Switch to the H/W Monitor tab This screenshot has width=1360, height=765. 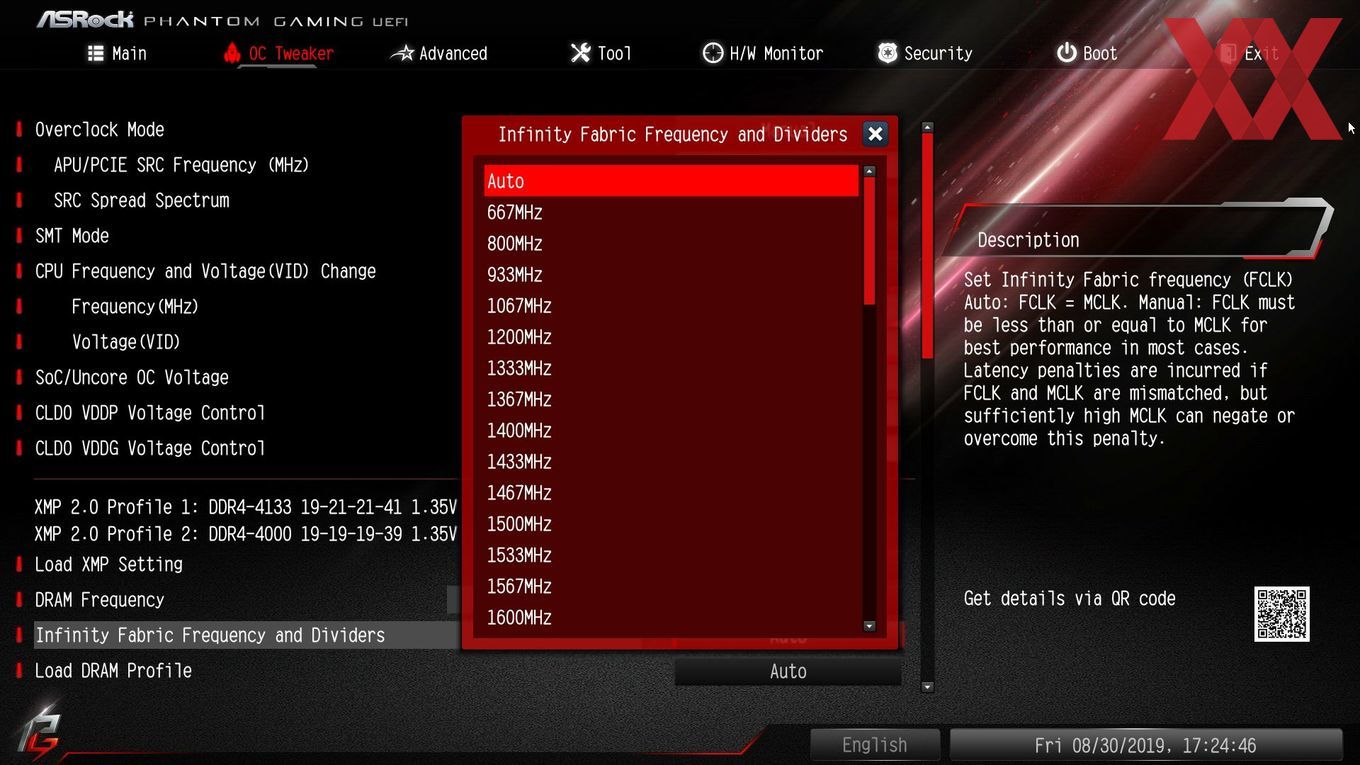click(763, 53)
